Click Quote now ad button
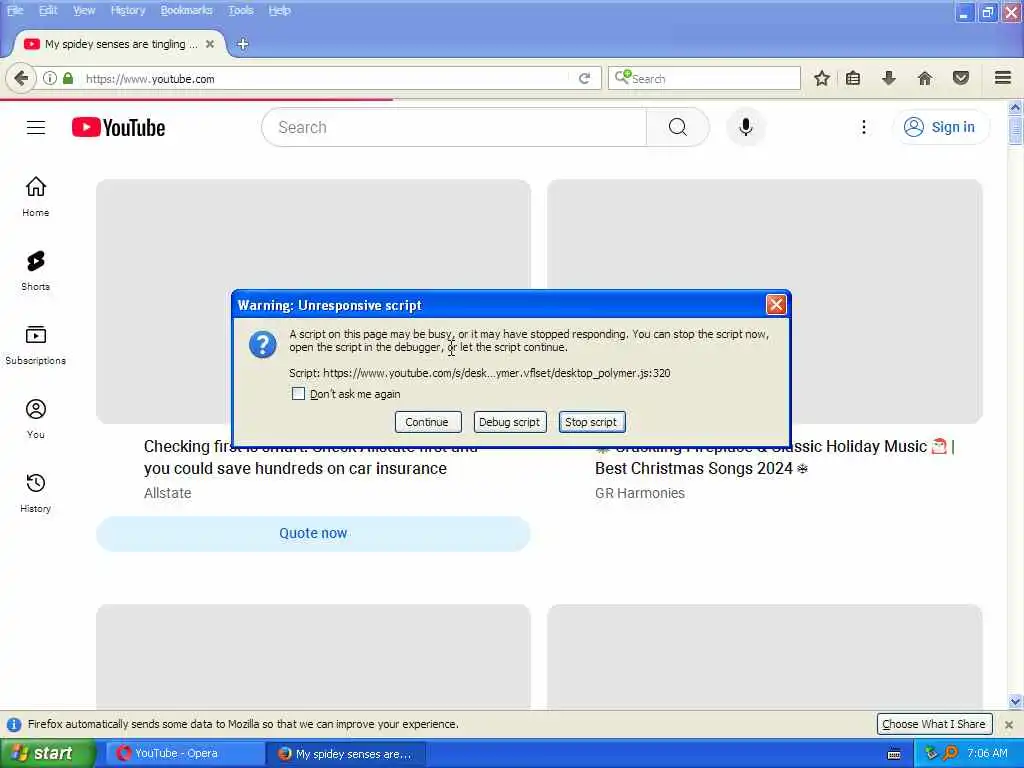 313,534
